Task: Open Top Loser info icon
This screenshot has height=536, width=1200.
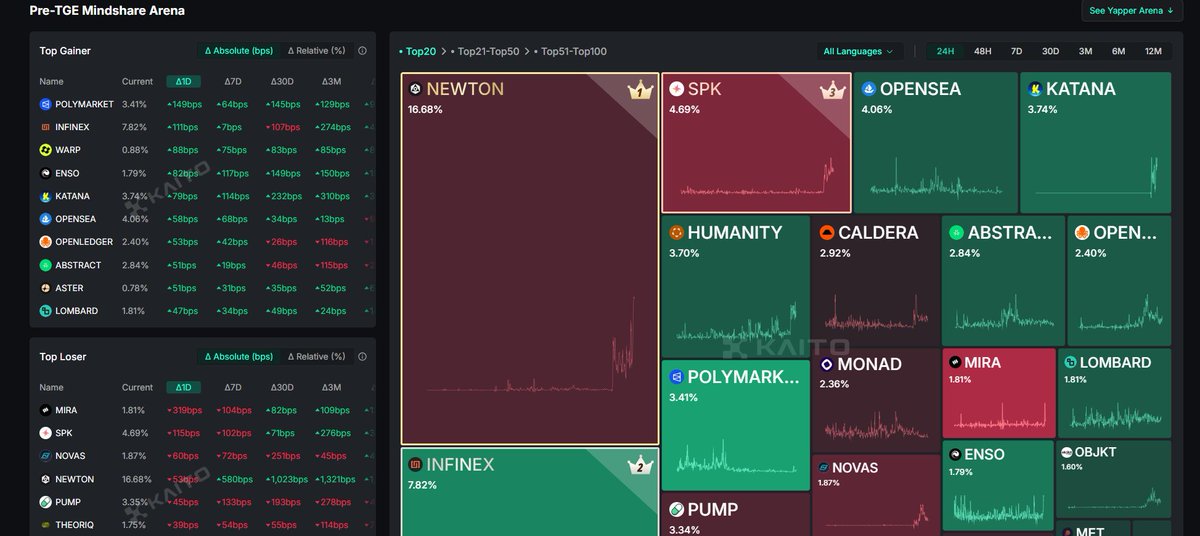Action: point(362,356)
